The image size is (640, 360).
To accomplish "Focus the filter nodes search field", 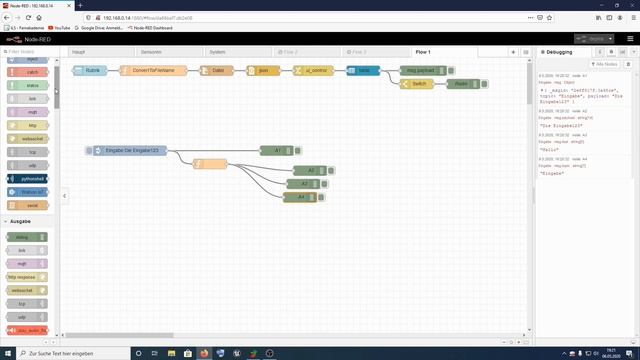I will (31, 52).
